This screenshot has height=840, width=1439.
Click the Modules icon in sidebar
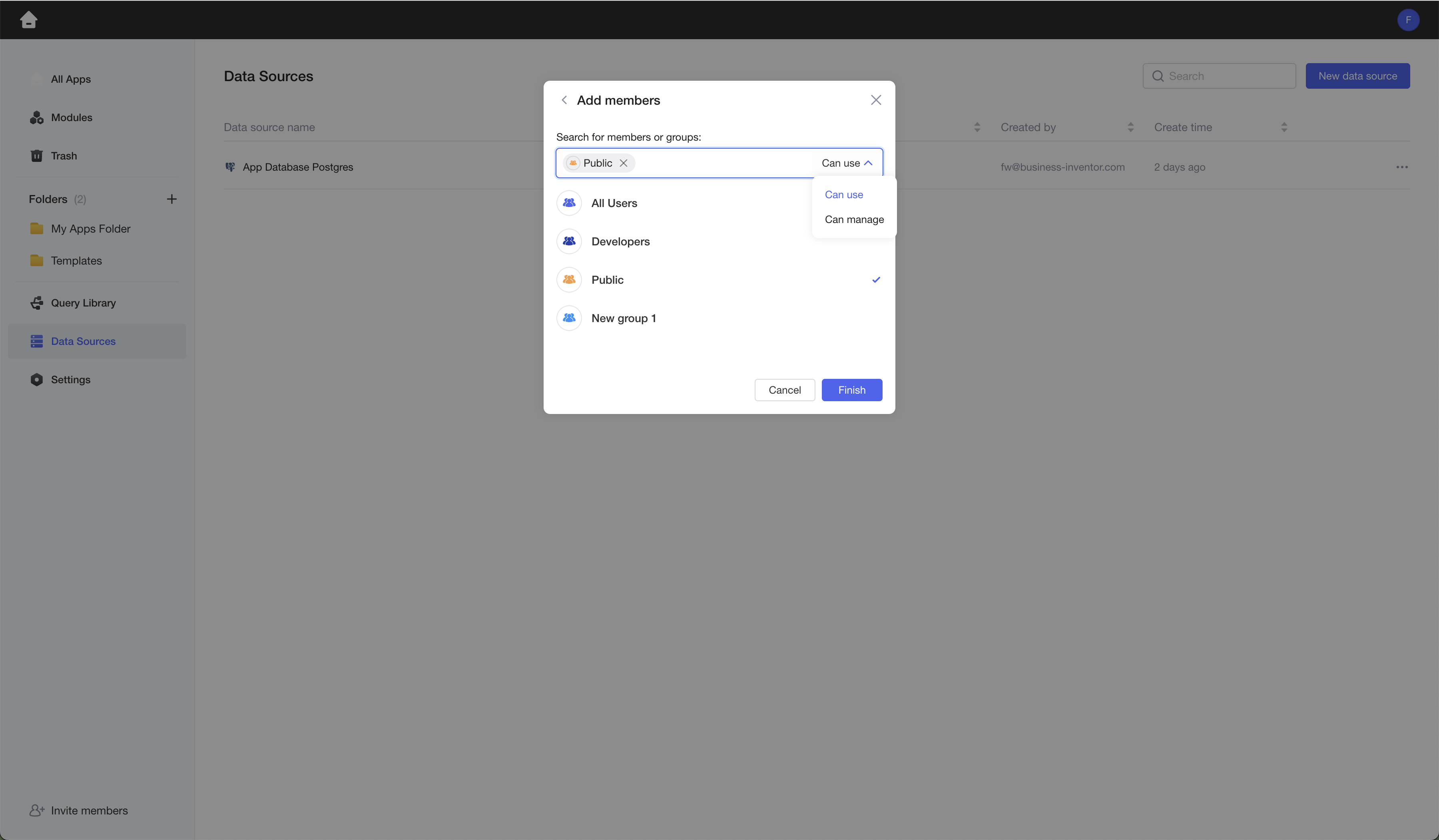click(36, 117)
